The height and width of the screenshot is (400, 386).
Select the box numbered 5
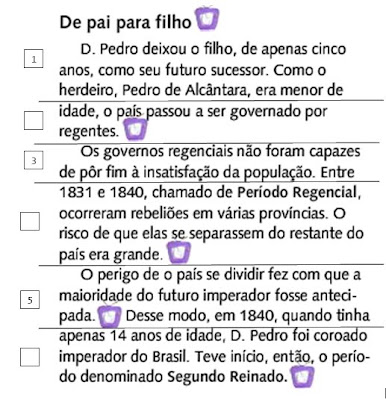point(30,300)
